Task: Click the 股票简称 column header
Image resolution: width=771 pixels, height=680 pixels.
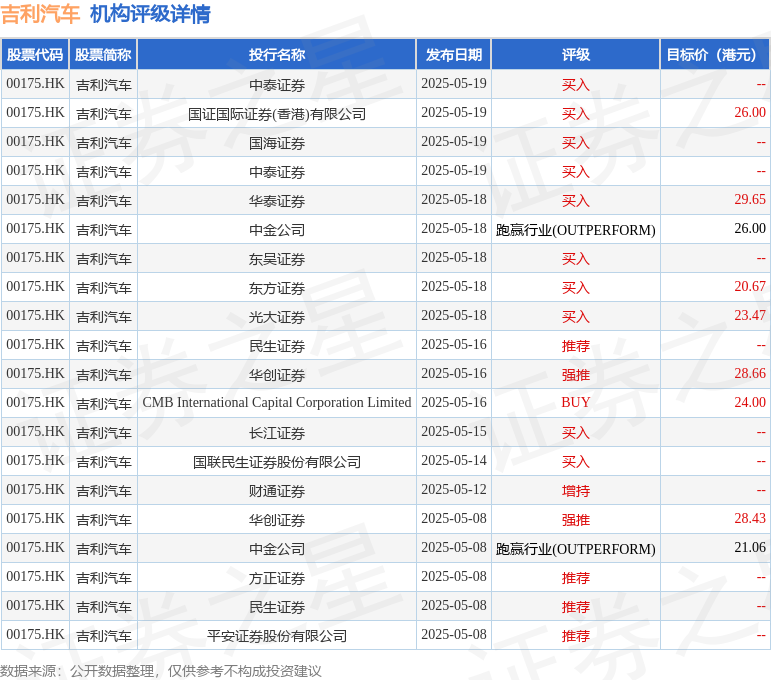Action: tap(103, 55)
